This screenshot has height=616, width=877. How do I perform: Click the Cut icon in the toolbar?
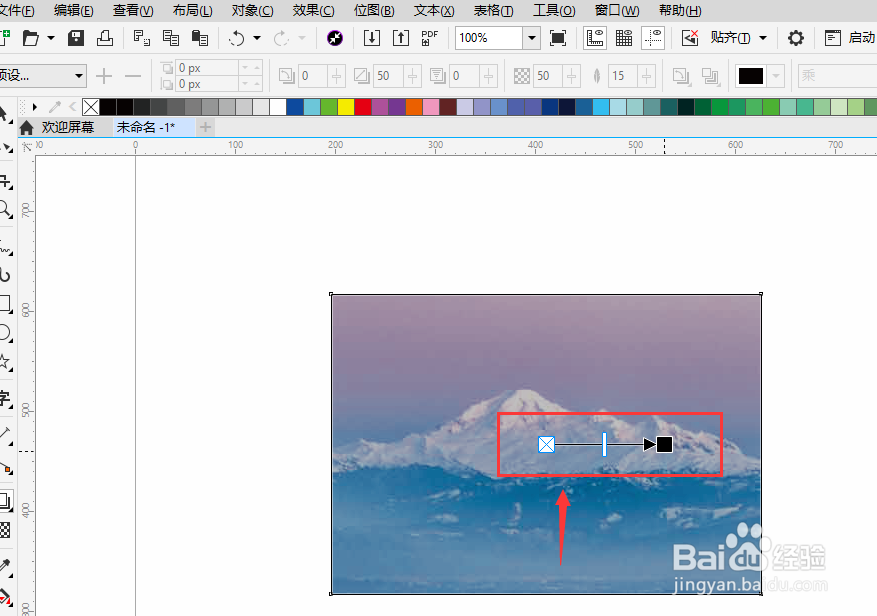tap(142, 38)
